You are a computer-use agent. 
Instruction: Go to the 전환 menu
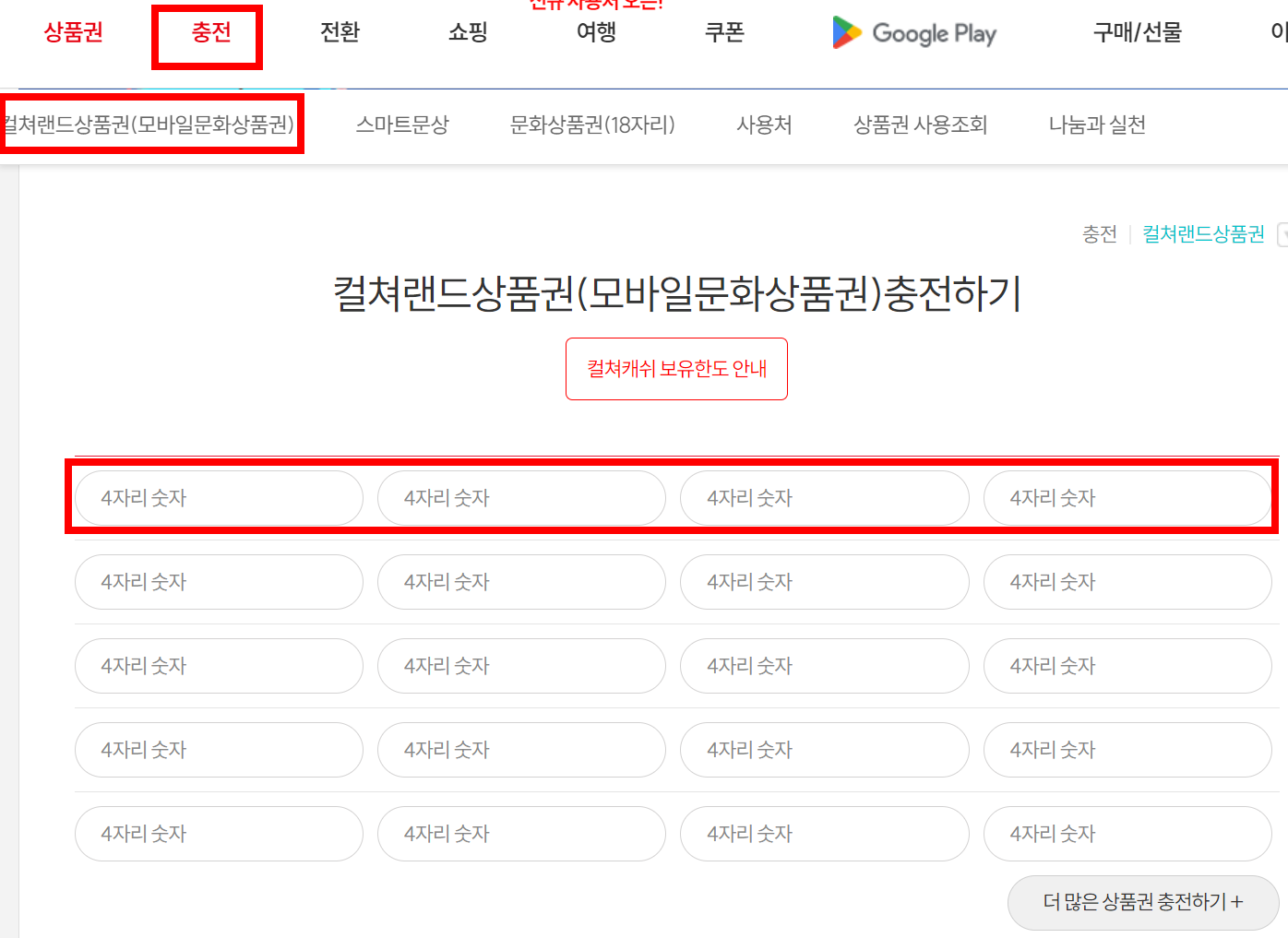[x=340, y=32]
